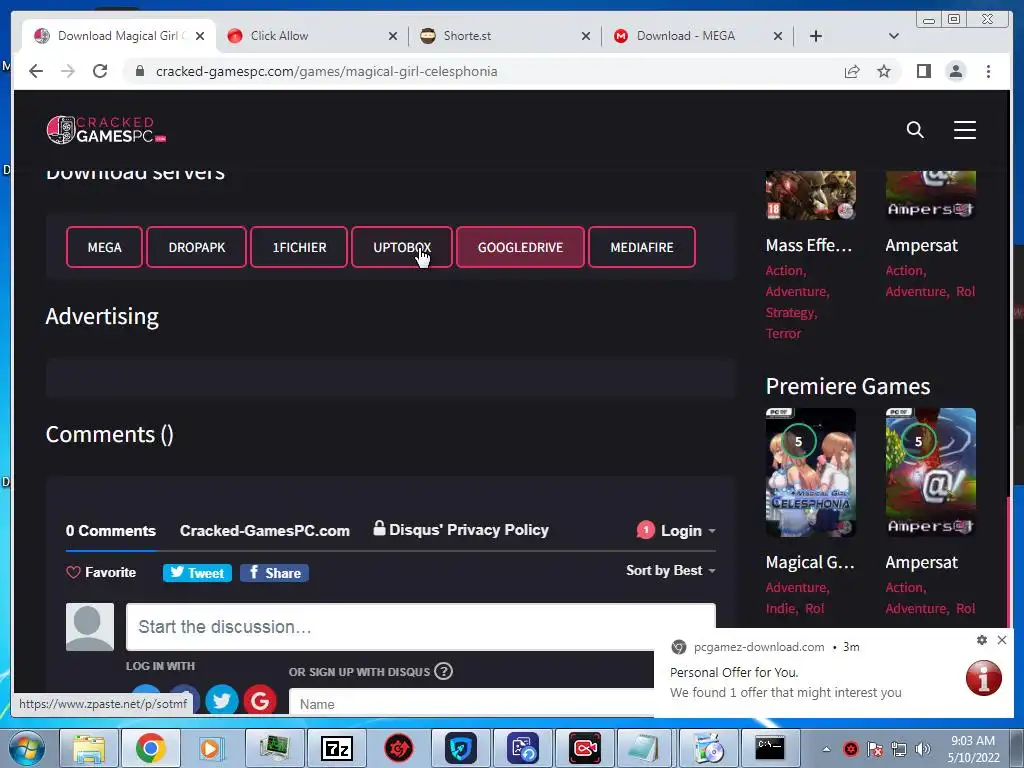
Task: Reload the current page
Action: (100, 71)
